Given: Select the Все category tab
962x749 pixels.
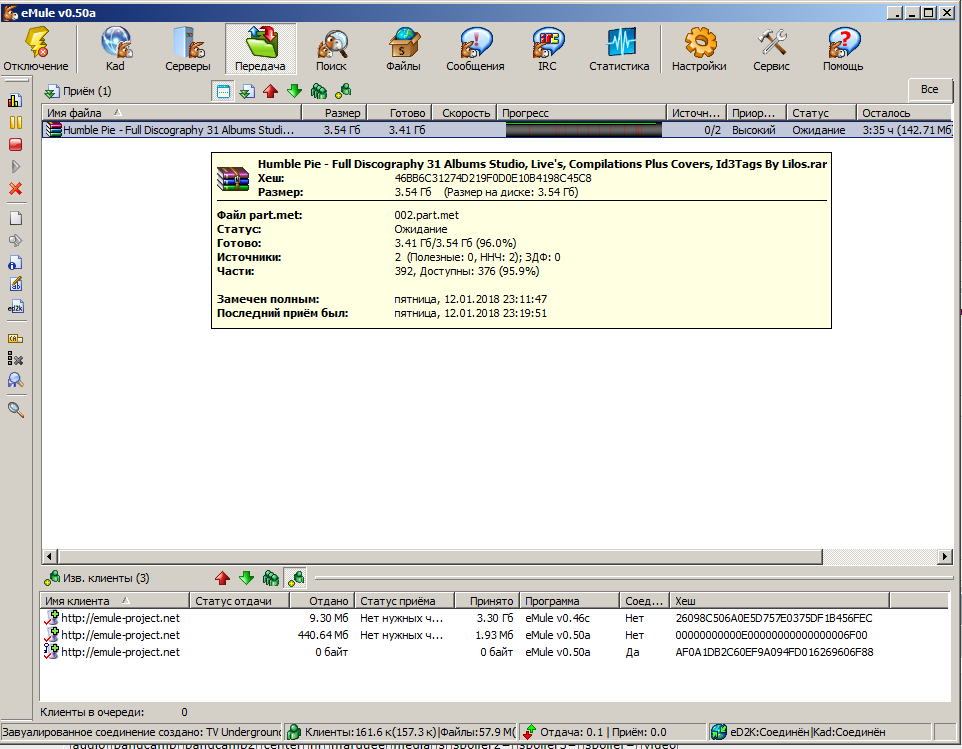Looking at the screenshot, I should (x=929, y=90).
